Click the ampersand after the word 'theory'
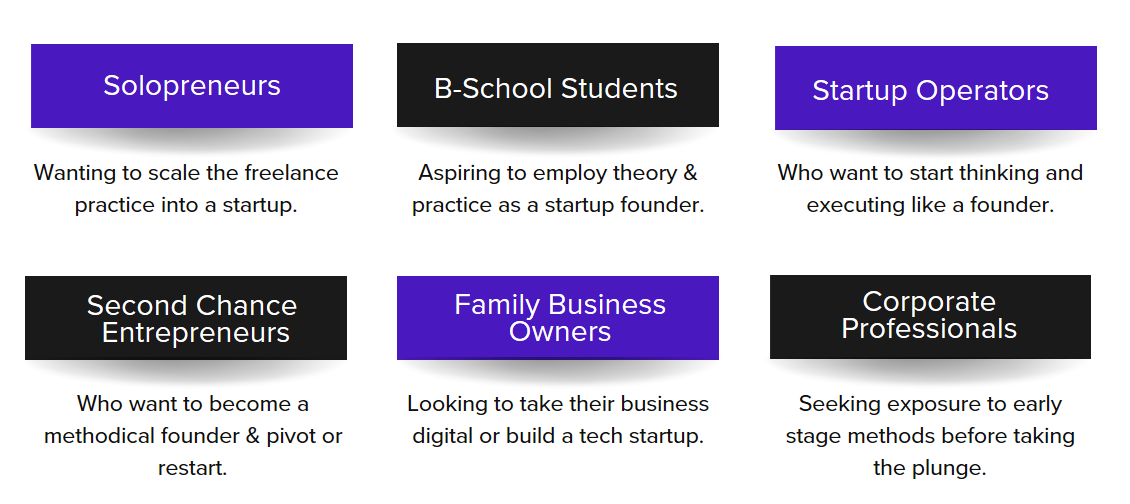This screenshot has width=1130, height=504. click(690, 173)
